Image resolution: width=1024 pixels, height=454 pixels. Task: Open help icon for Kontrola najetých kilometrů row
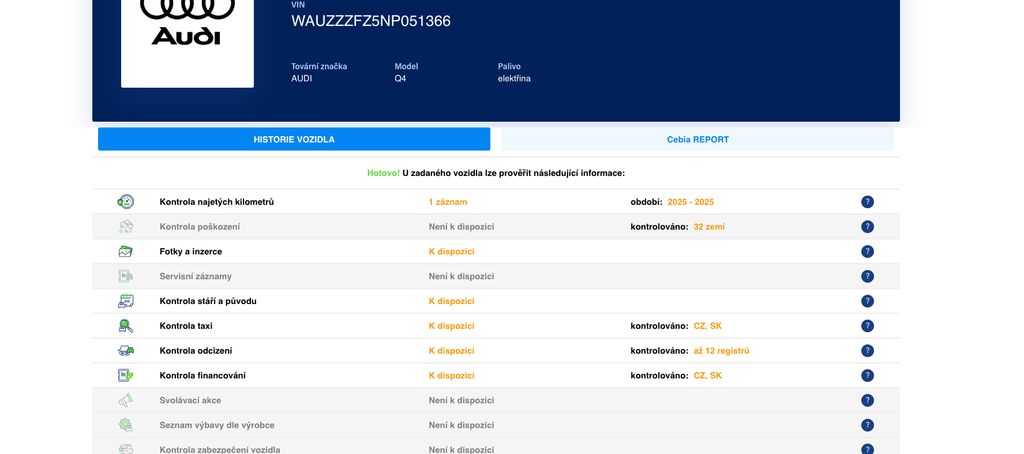[867, 202]
